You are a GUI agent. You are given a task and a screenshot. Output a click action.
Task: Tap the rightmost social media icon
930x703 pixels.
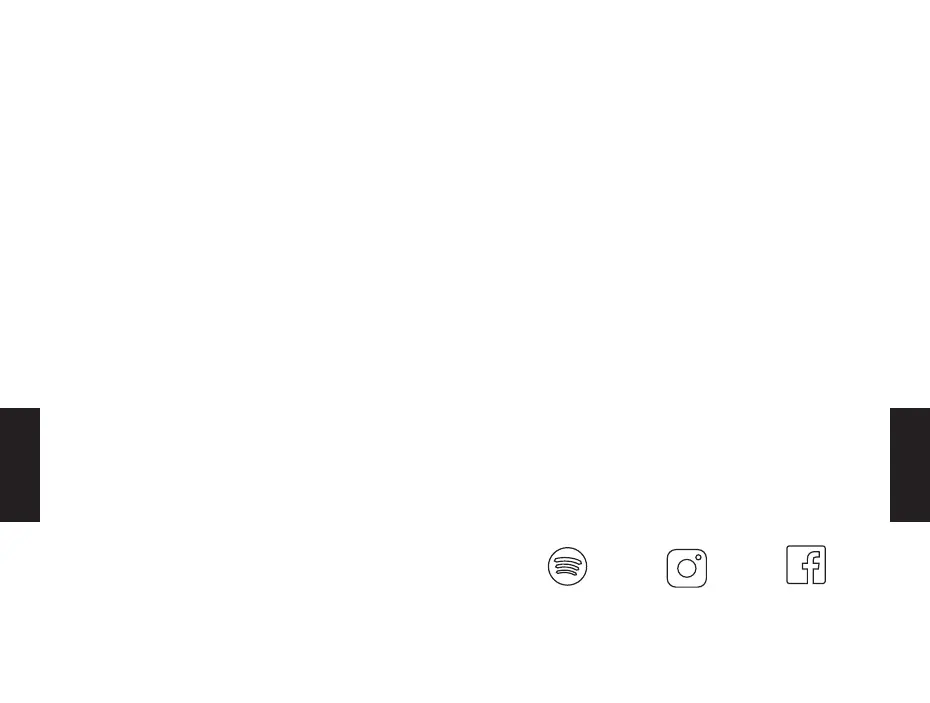pyautogui.click(x=806, y=565)
